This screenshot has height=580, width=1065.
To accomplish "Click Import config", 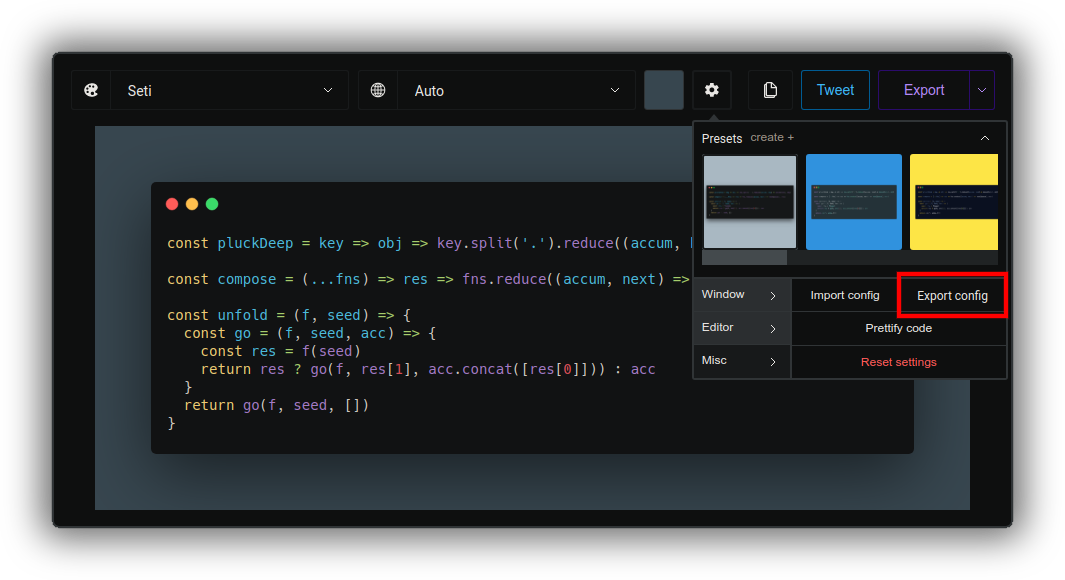I will point(845,295).
